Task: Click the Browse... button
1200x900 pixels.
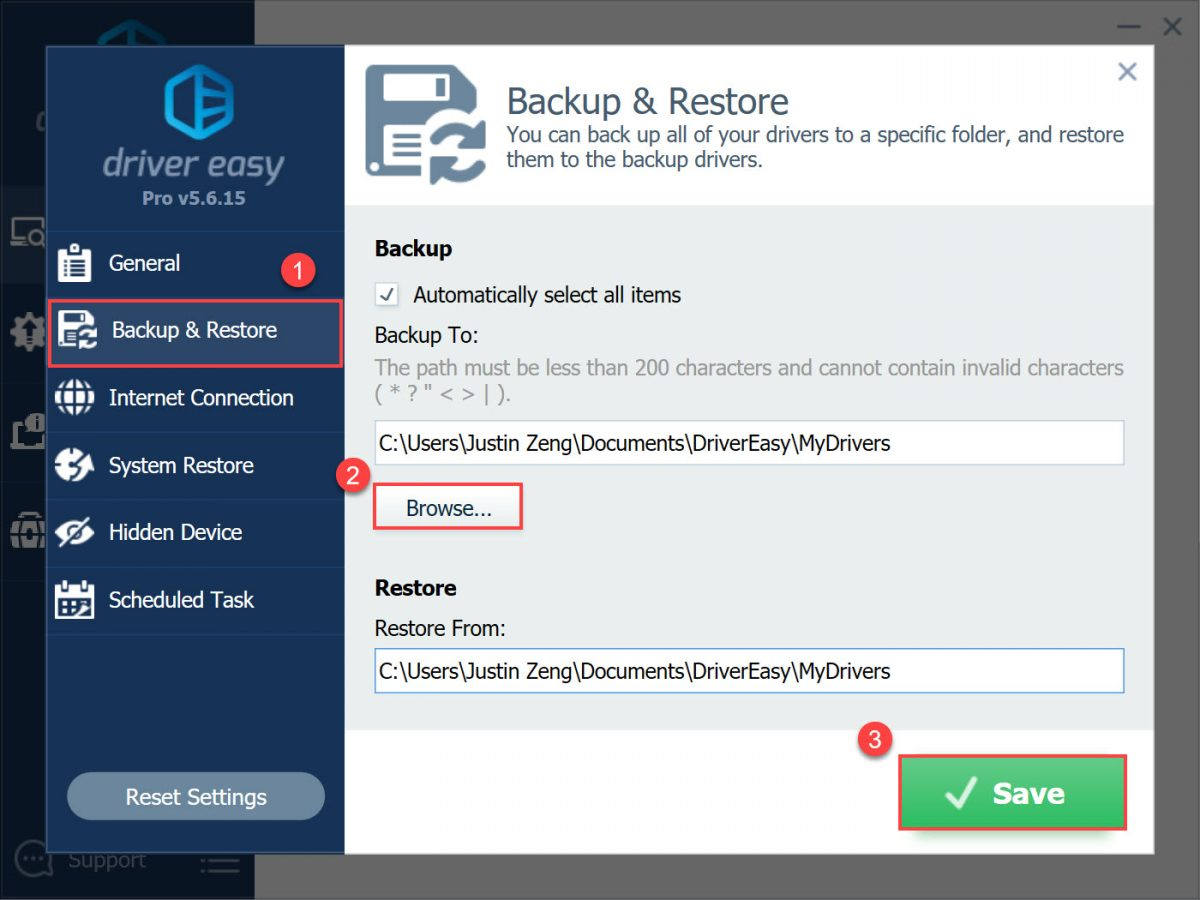Action: click(449, 508)
